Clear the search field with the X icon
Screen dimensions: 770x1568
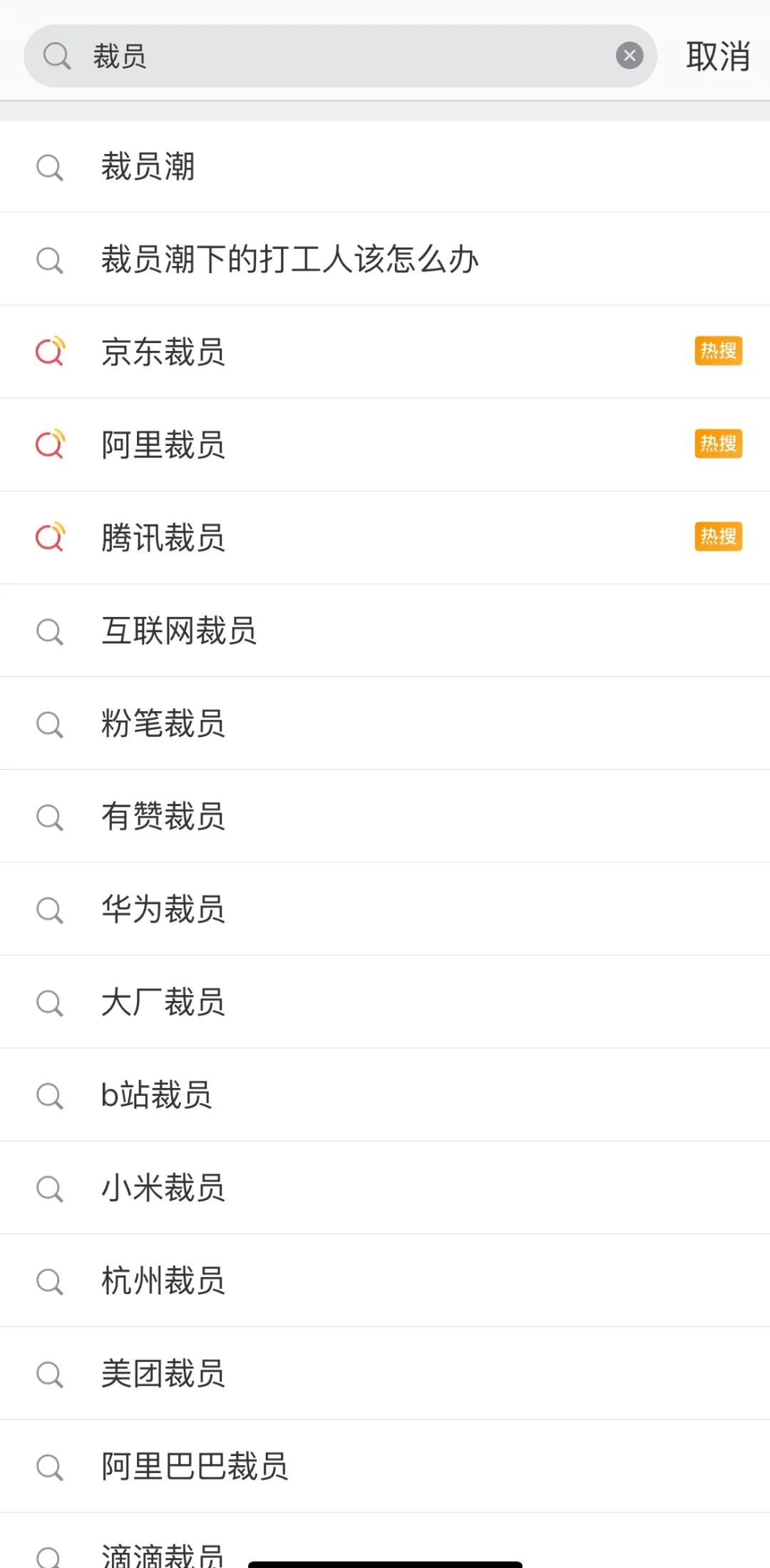[630, 56]
